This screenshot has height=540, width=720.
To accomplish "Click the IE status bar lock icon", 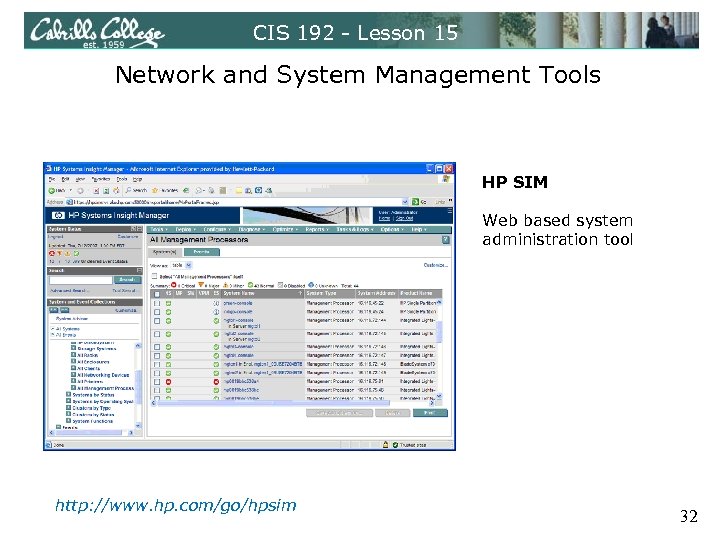I will coord(385,444).
